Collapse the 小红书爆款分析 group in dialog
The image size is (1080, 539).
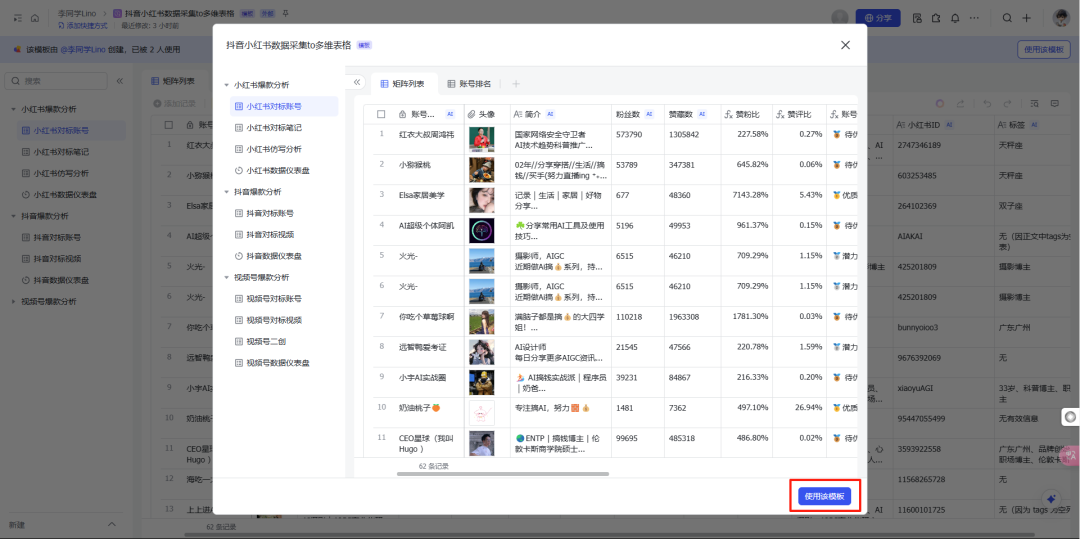click(226, 85)
